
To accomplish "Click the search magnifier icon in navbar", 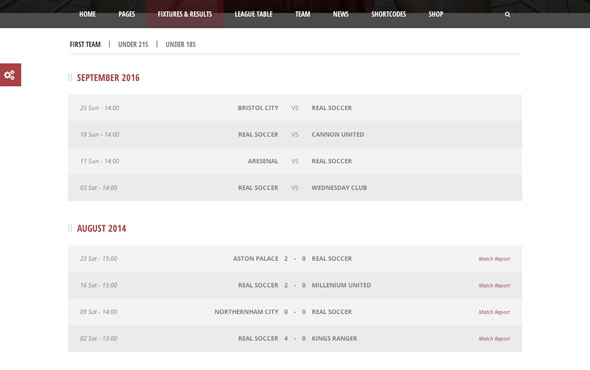I will [x=507, y=14].
